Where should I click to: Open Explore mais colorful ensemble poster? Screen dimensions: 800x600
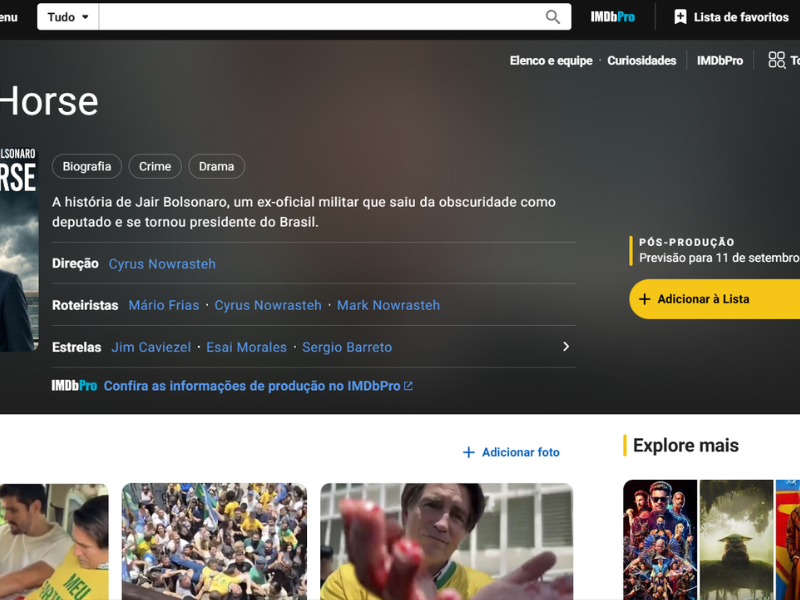click(x=660, y=540)
